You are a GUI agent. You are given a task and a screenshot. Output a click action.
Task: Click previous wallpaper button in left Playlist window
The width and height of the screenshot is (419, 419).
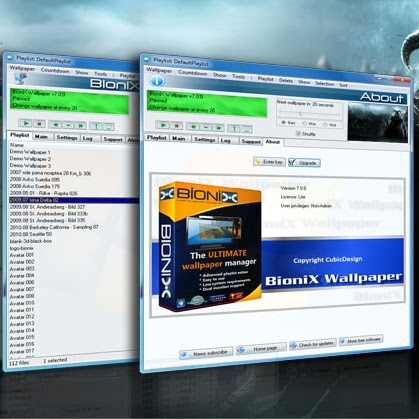coord(56,125)
